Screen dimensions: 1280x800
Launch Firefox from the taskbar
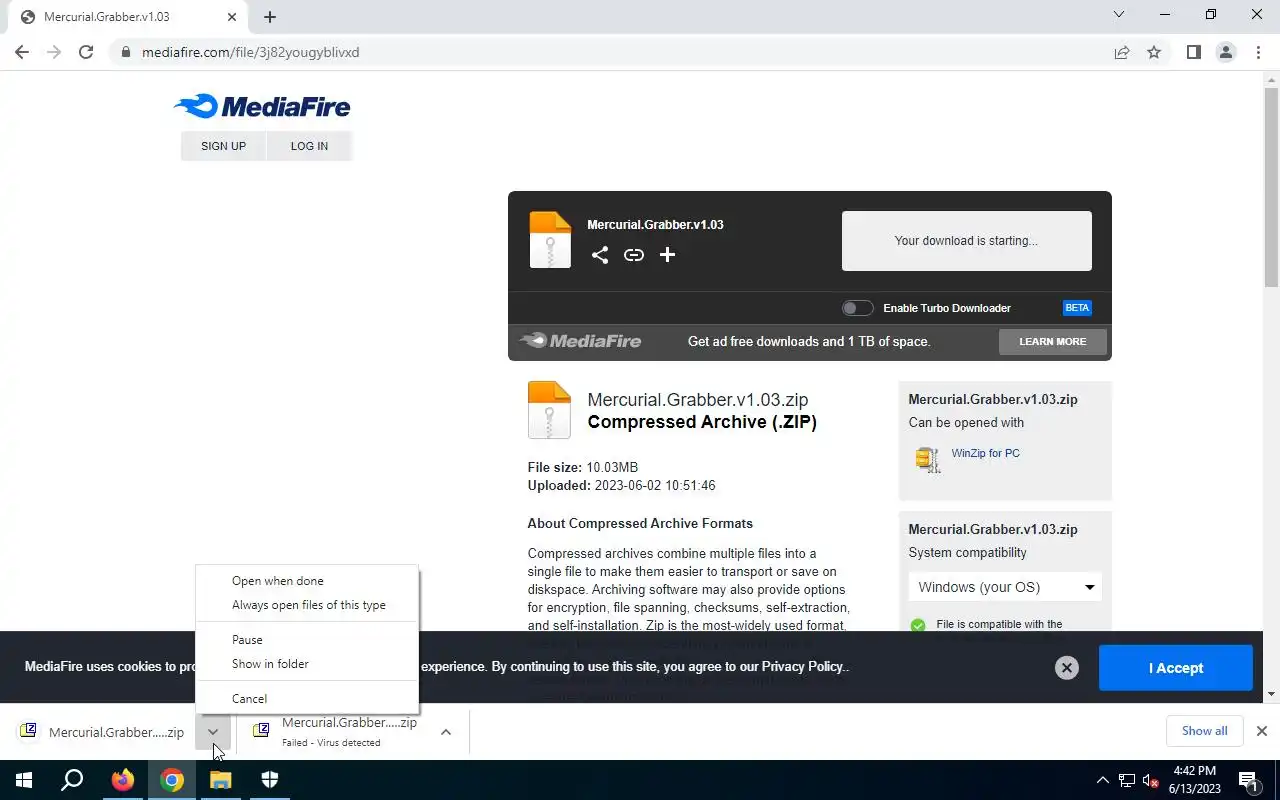[x=123, y=780]
